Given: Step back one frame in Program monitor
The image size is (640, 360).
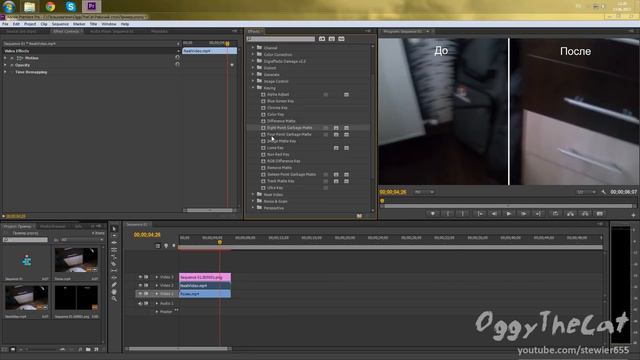Looking at the screenshot, I should [494, 213].
